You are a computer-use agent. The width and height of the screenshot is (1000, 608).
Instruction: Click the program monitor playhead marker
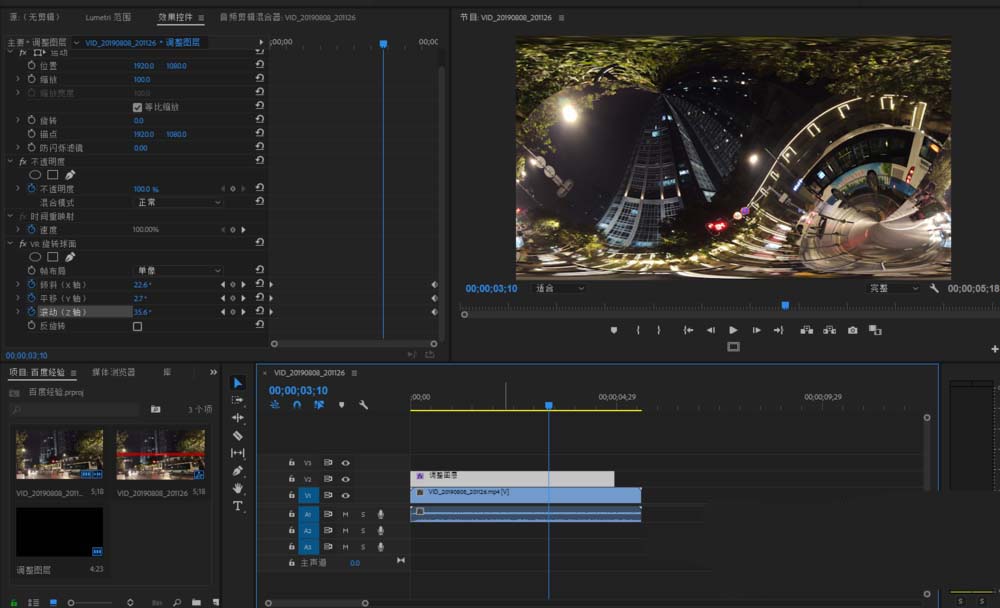click(785, 305)
